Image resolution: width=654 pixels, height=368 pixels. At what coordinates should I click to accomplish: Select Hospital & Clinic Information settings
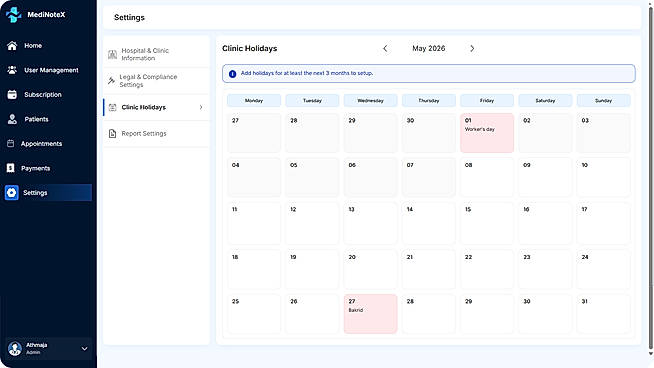[x=156, y=54]
